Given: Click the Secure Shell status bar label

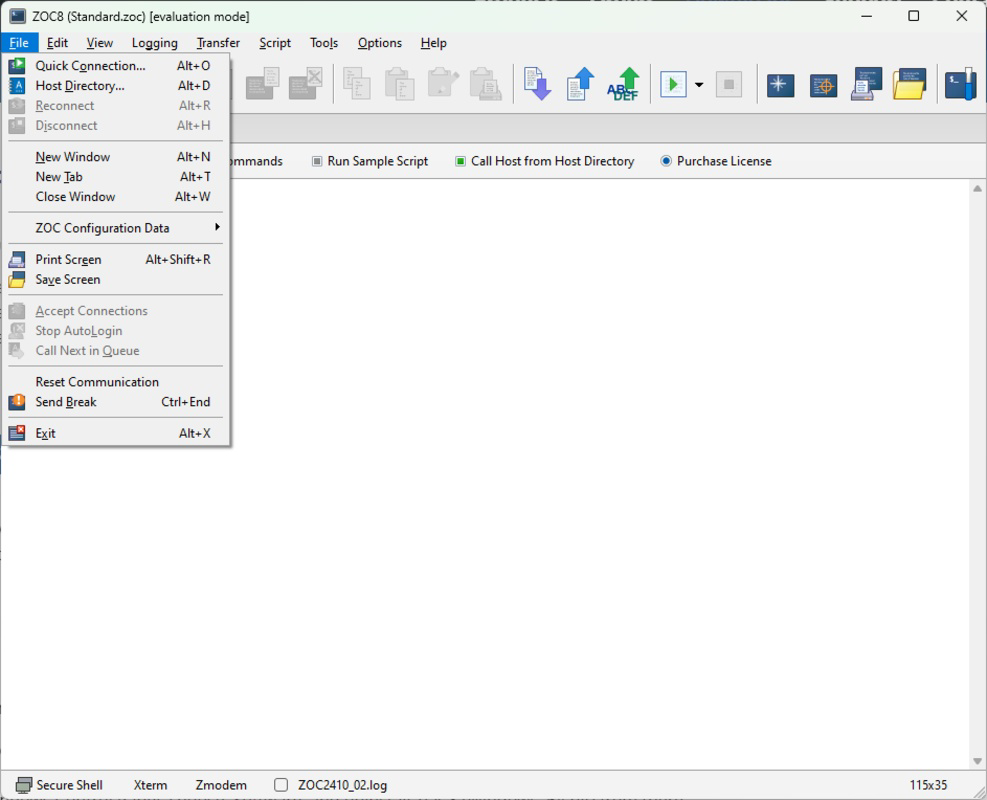Looking at the screenshot, I should (x=69, y=786).
